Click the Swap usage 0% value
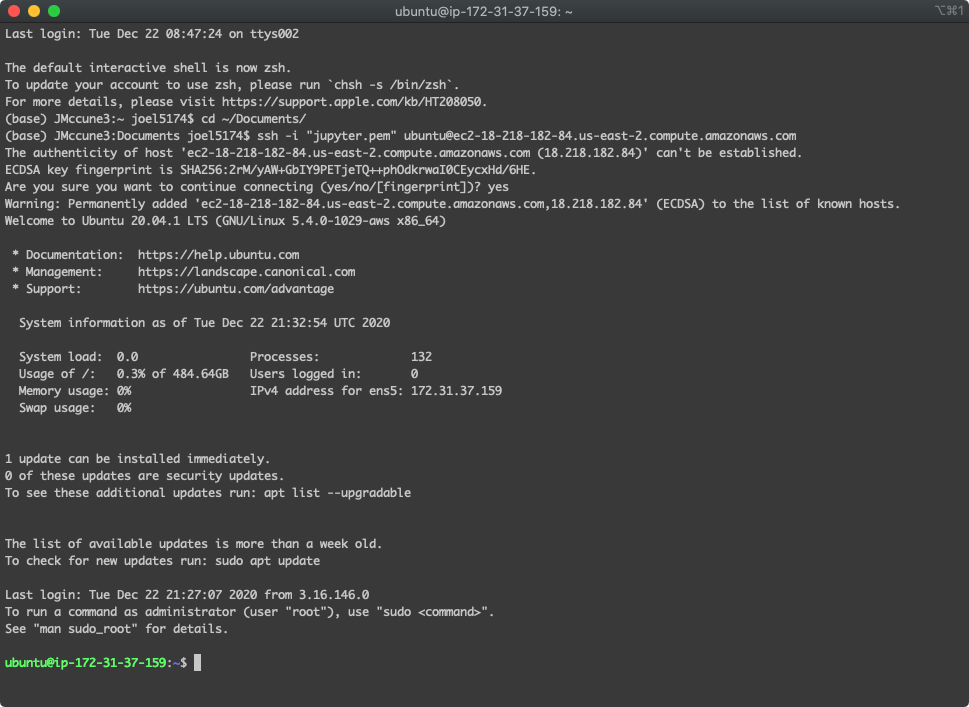 click(124, 408)
